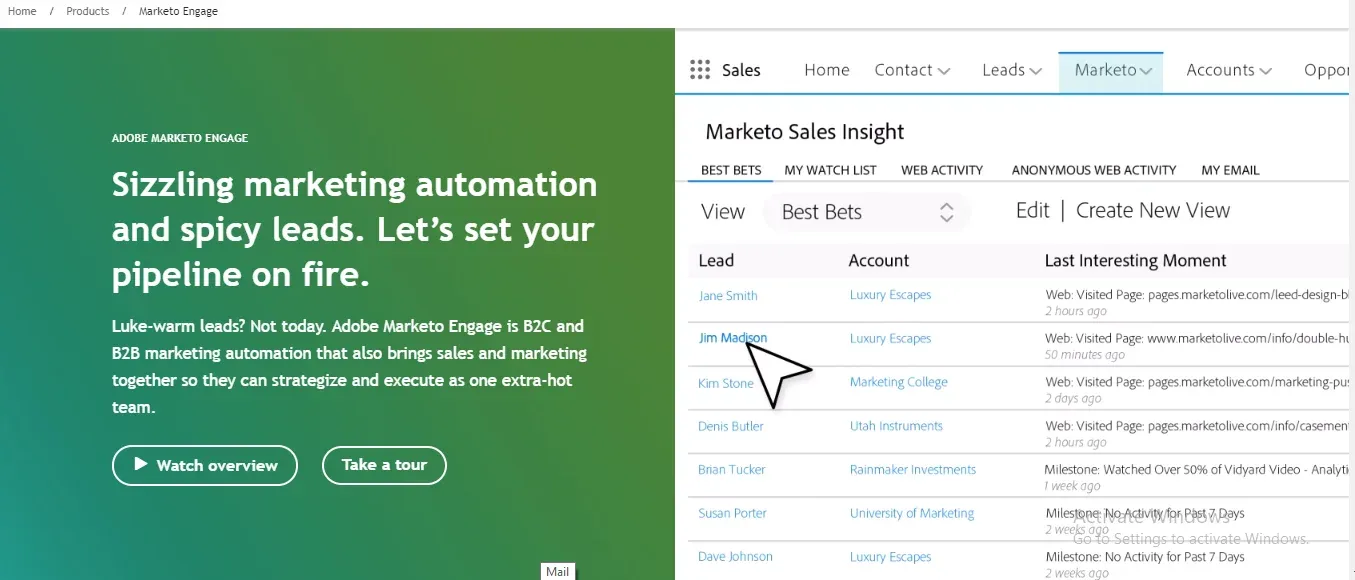Screen dimensions: 1355x580
Task: Open Luxury Escapes account in Jane Smith row
Action: point(890,295)
